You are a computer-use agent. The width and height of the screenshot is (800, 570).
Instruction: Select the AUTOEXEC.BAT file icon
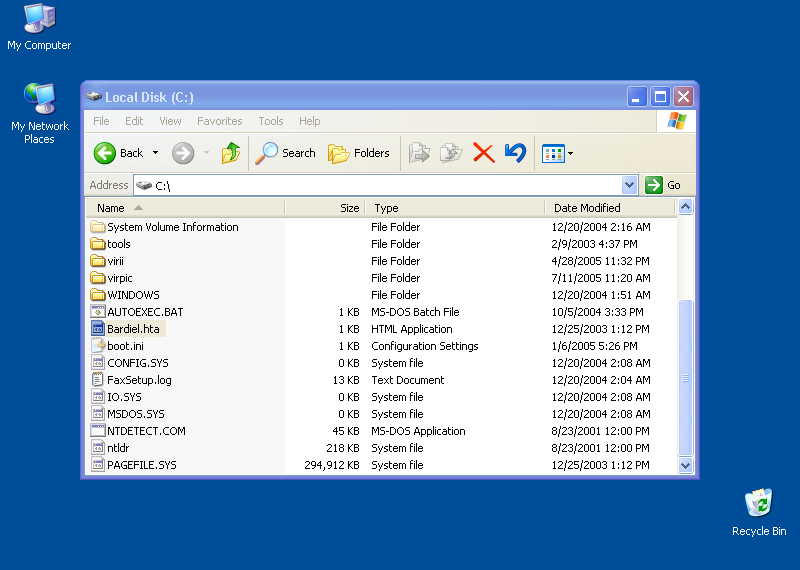pos(97,312)
